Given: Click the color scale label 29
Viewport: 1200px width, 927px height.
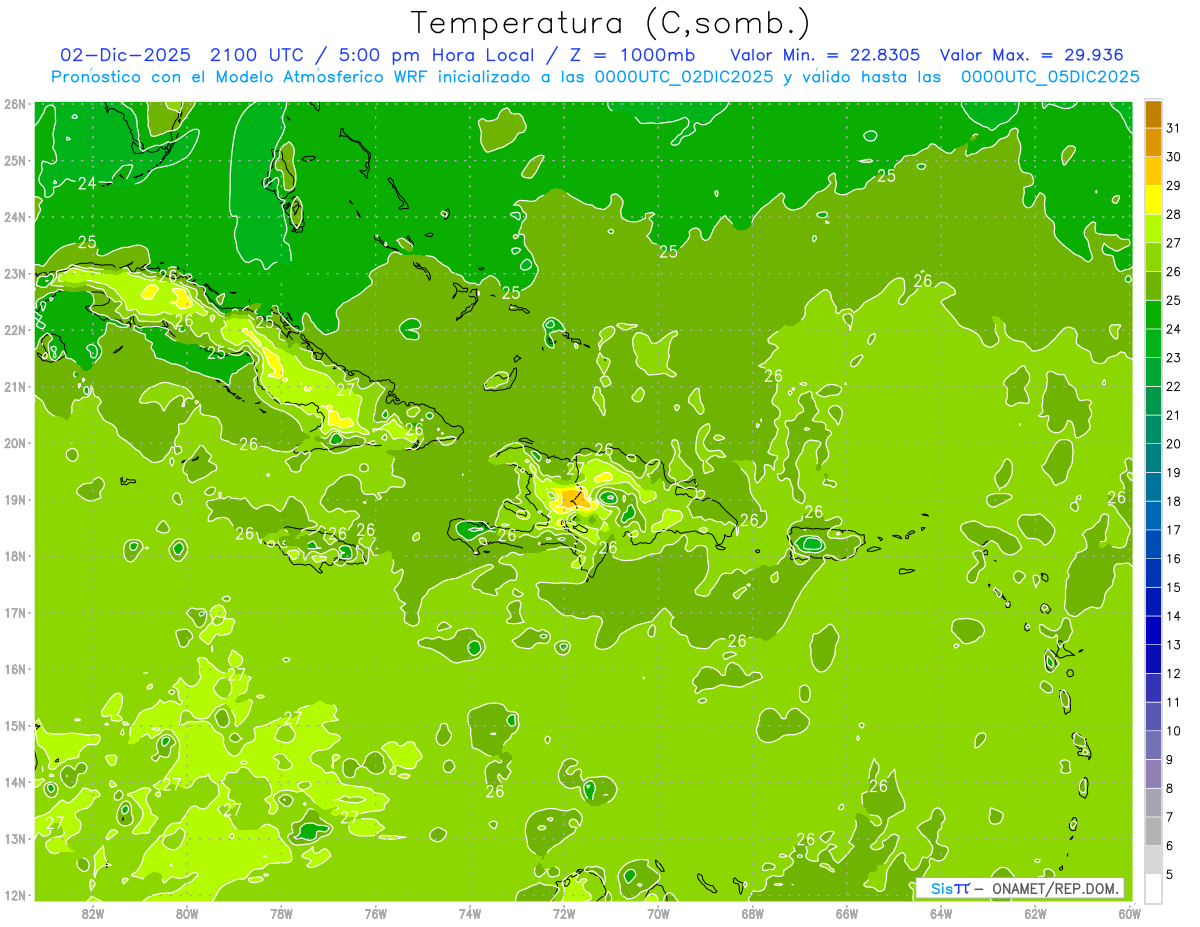Looking at the screenshot, I should click(x=1174, y=186).
